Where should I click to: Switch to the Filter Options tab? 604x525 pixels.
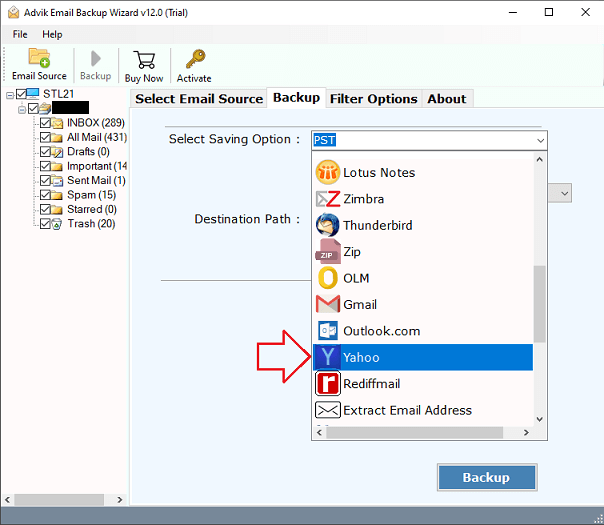pyautogui.click(x=373, y=99)
